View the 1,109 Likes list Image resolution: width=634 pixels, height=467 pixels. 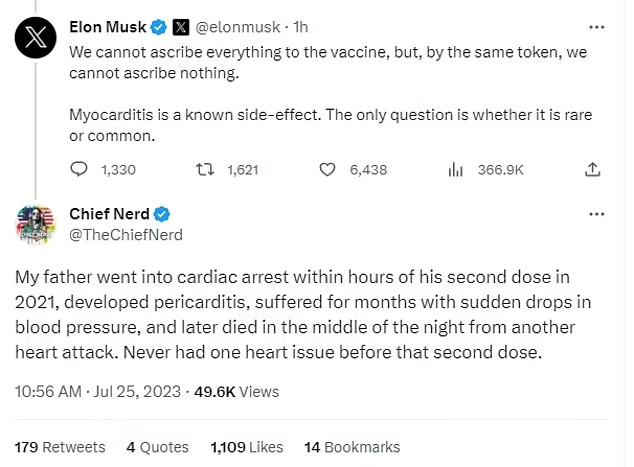[x=247, y=447]
